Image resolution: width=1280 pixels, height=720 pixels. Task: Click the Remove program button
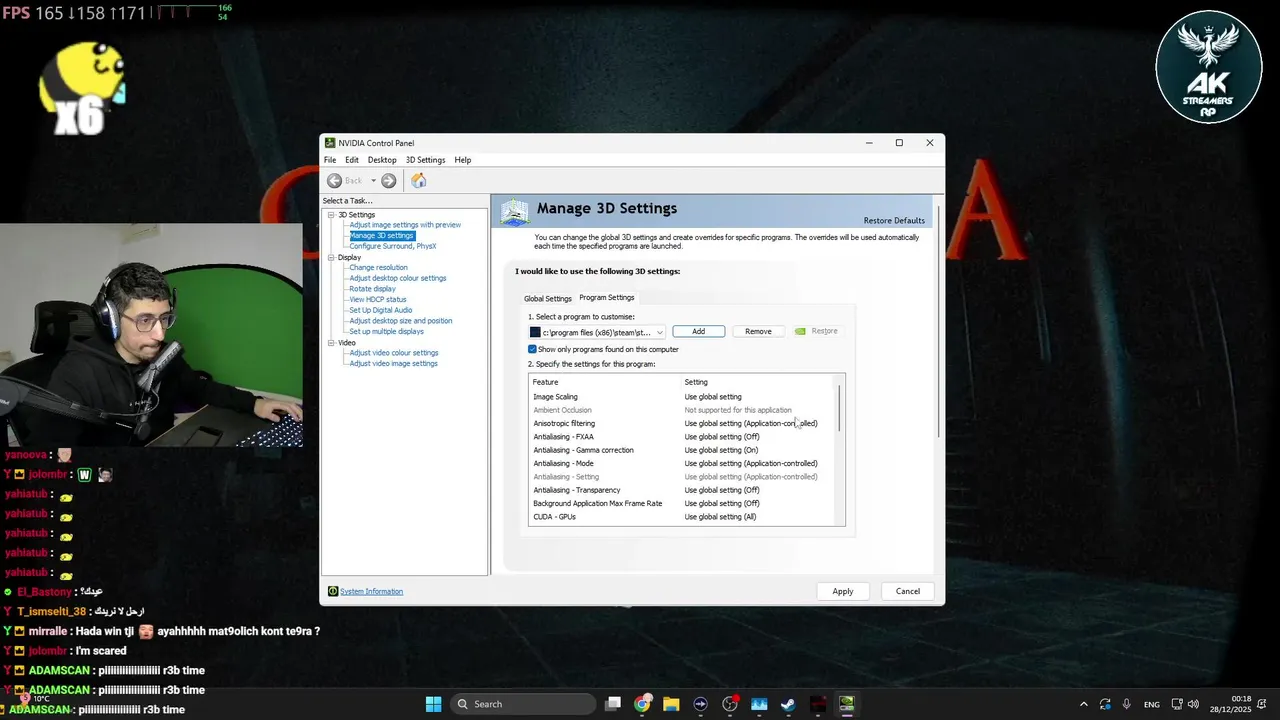coord(758,331)
